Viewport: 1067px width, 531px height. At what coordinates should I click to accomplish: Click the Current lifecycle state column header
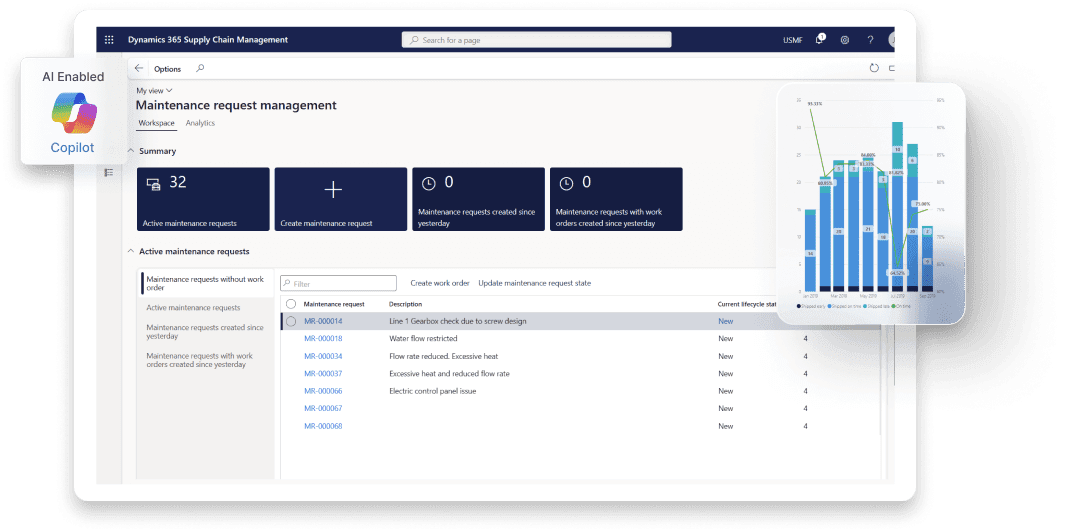747,304
